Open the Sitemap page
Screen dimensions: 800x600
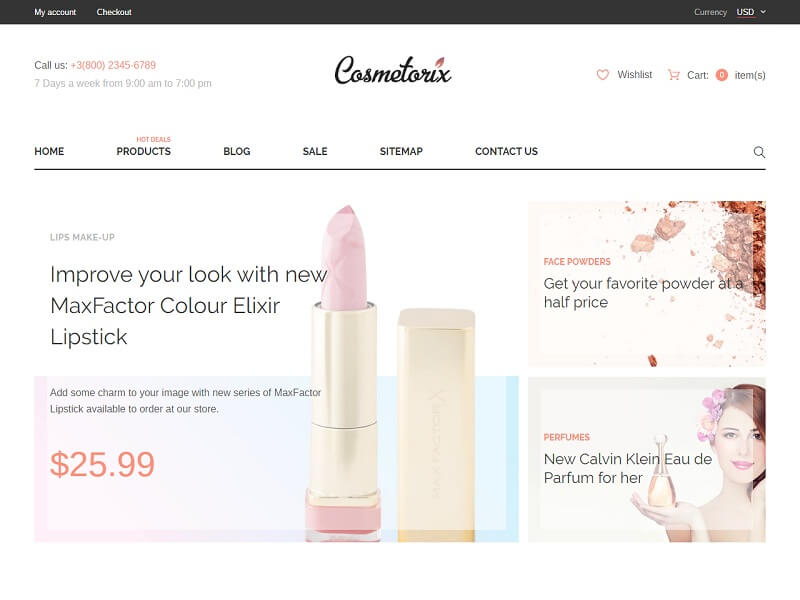401,152
